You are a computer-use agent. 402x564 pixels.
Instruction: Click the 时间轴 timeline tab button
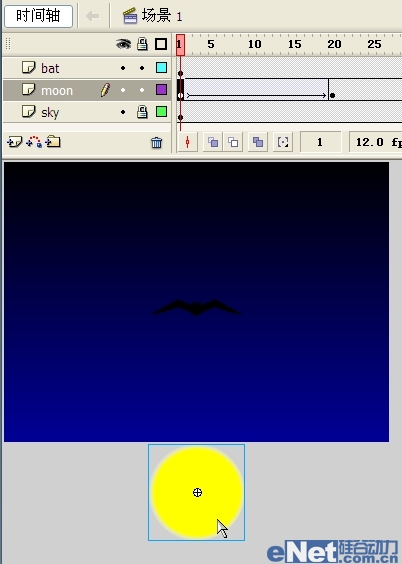(x=38, y=16)
